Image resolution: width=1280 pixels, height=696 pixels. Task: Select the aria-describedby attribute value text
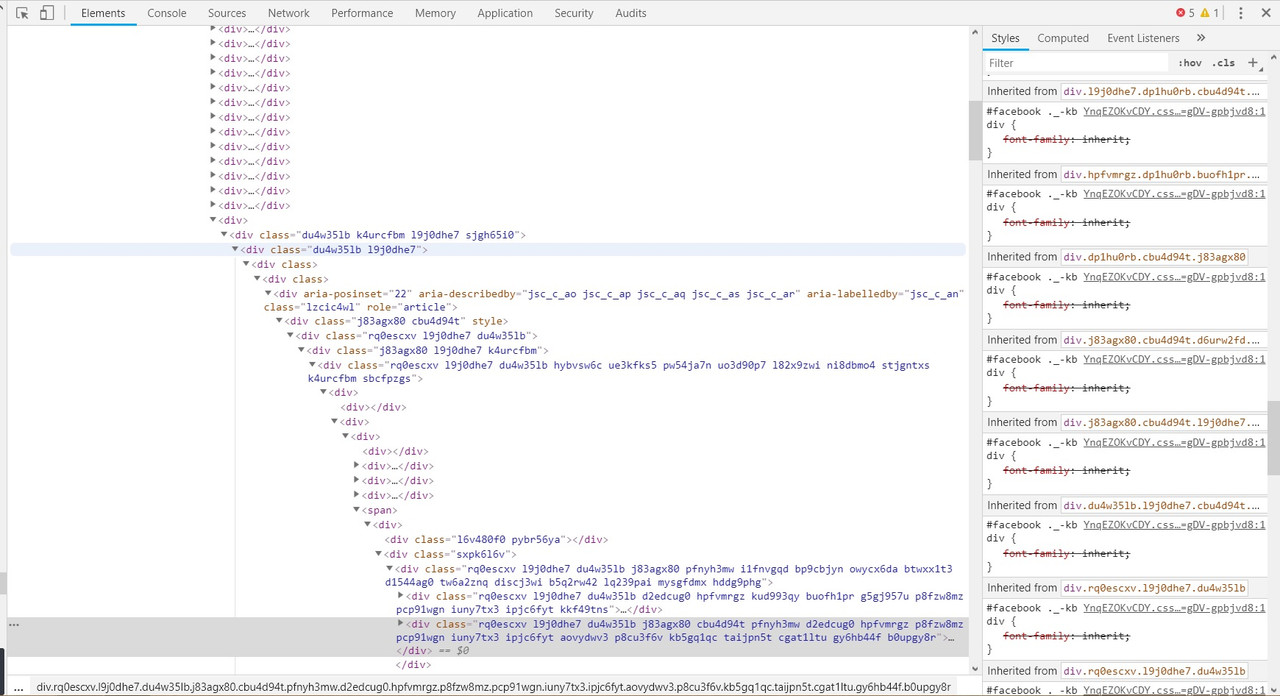(661, 294)
